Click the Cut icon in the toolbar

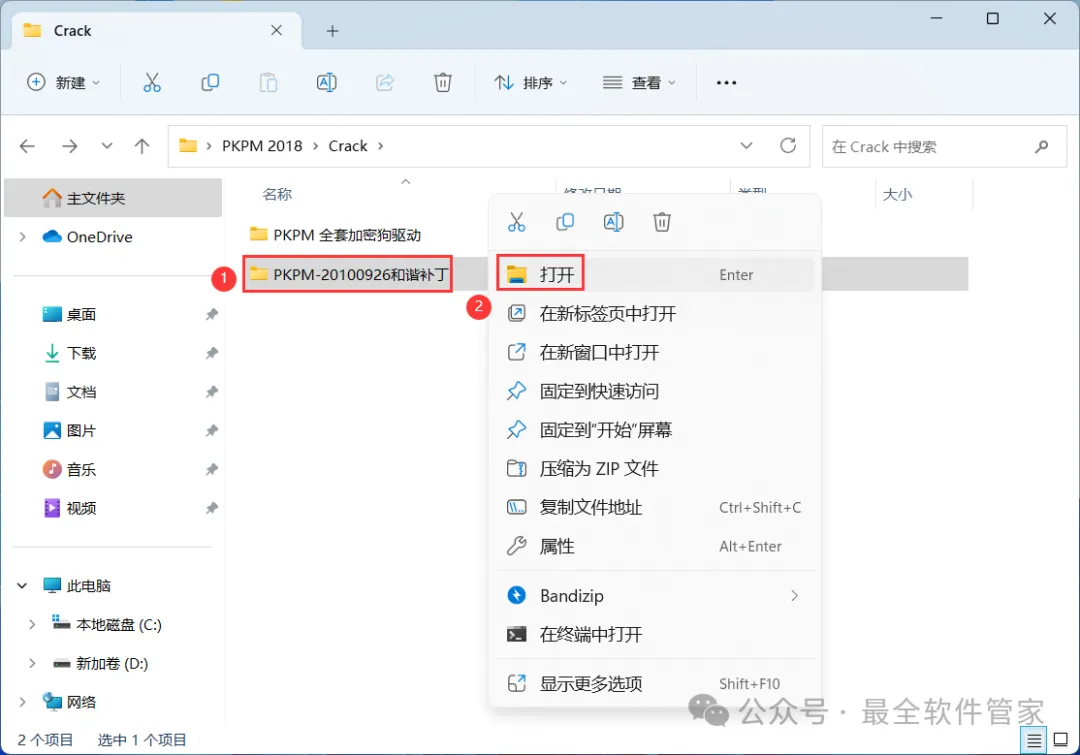coord(152,83)
